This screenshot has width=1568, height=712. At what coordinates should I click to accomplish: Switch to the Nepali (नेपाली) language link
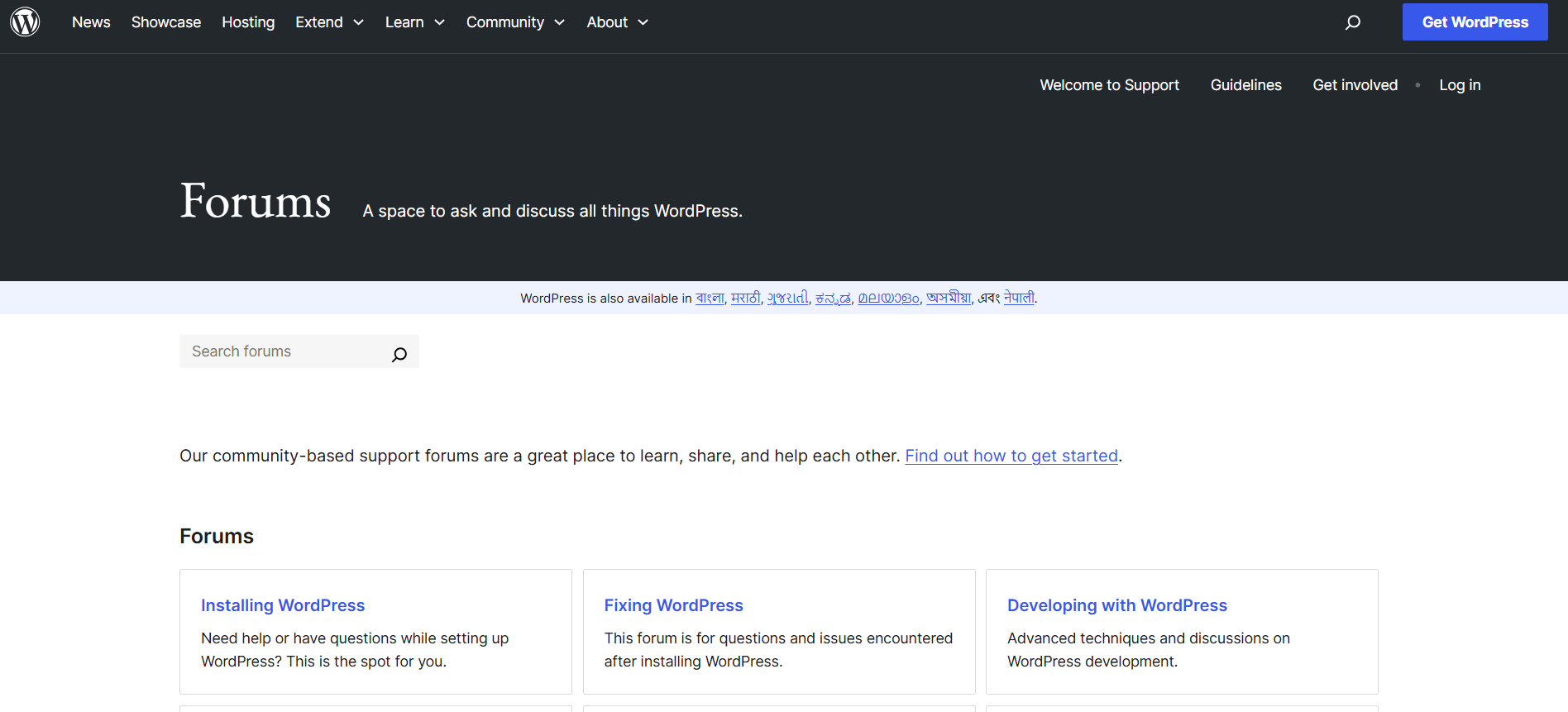[1019, 299]
